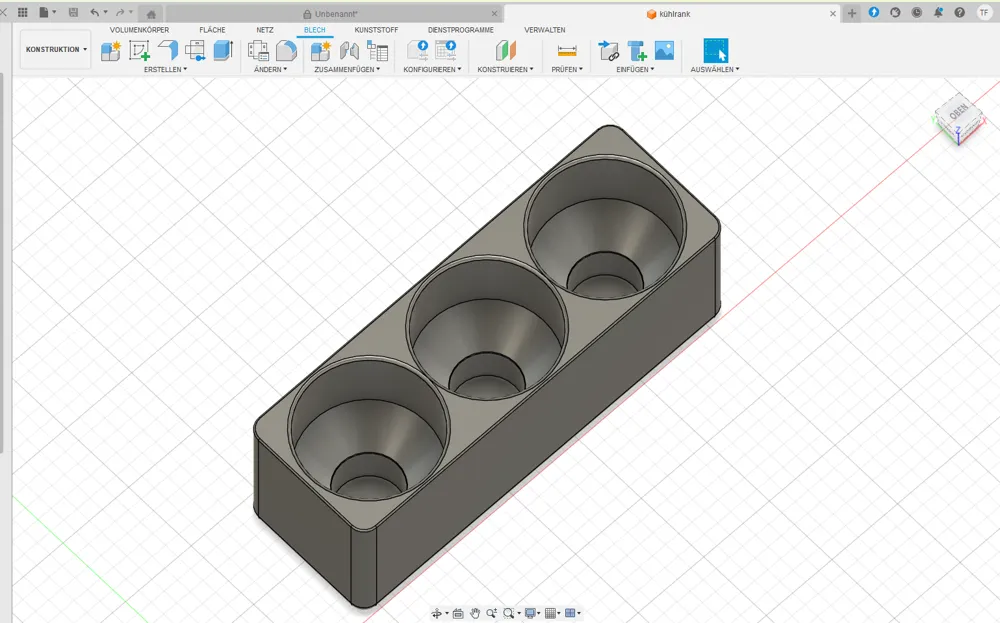Click the Save disk icon
The image size is (1000, 623).
[x=73, y=12]
